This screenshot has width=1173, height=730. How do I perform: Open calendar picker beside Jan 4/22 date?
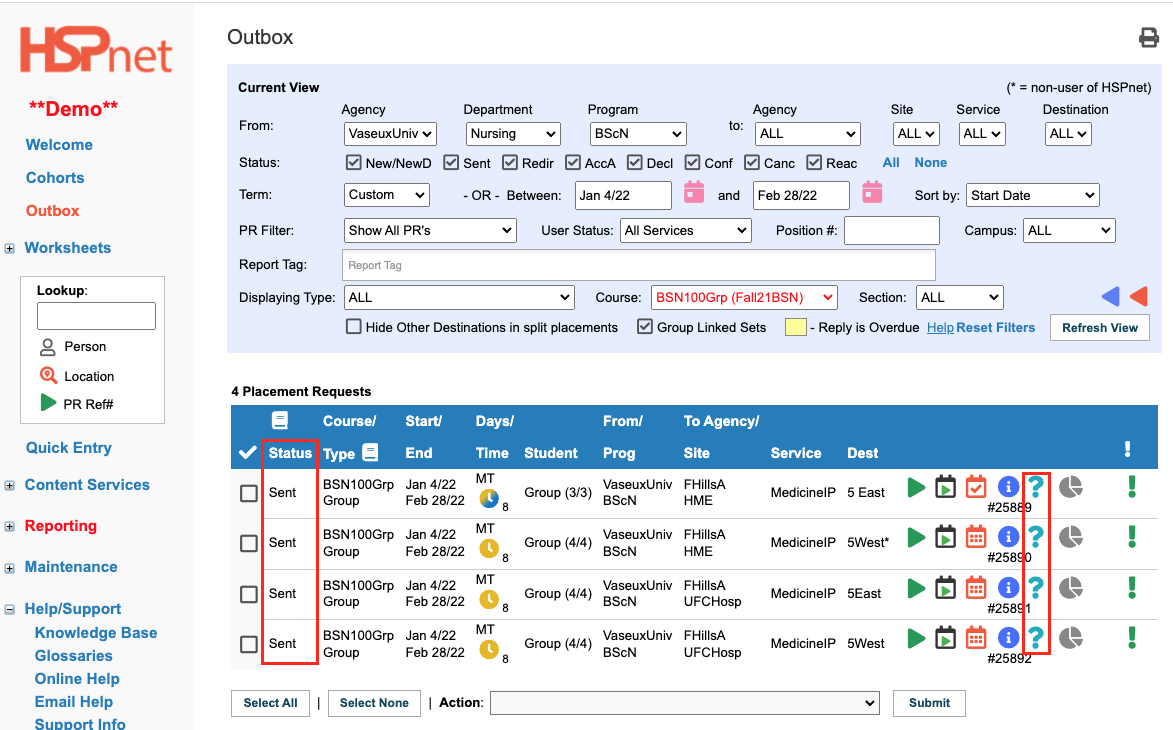point(694,193)
